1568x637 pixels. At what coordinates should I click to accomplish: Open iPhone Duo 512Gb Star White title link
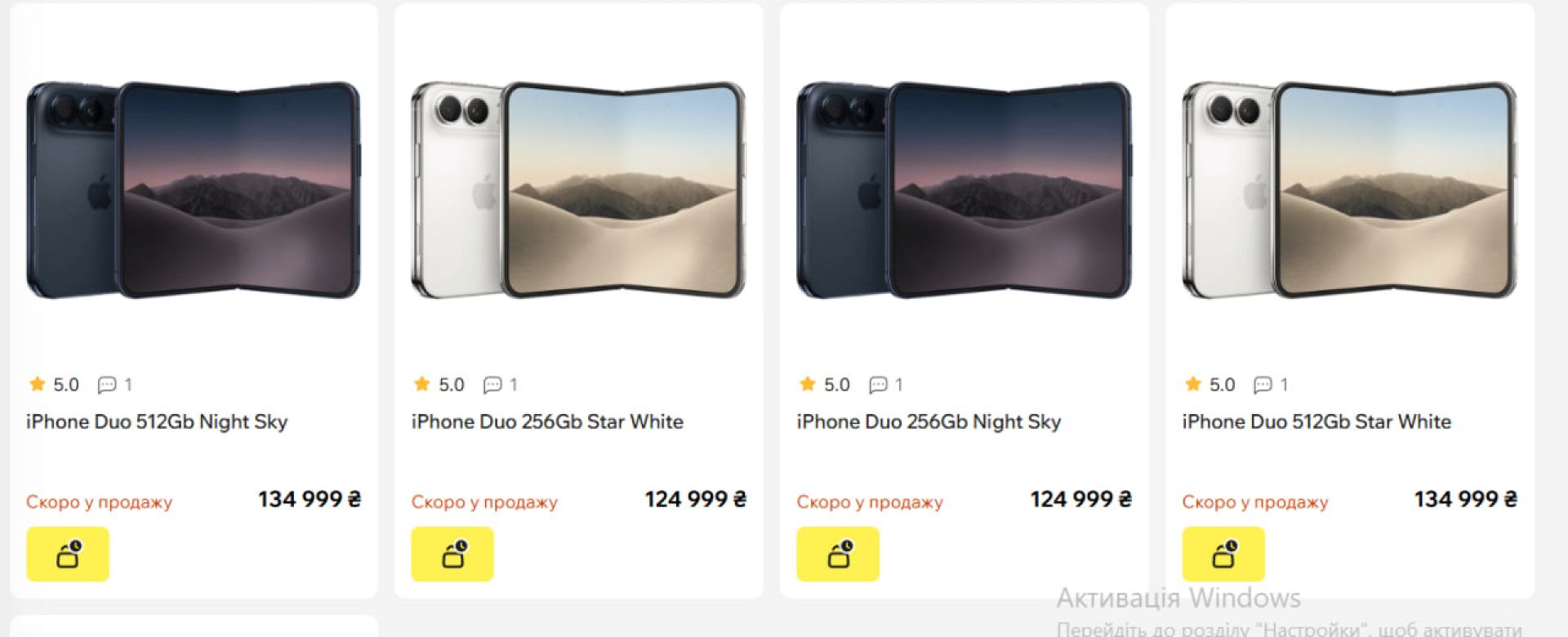click(x=1316, y=422)
